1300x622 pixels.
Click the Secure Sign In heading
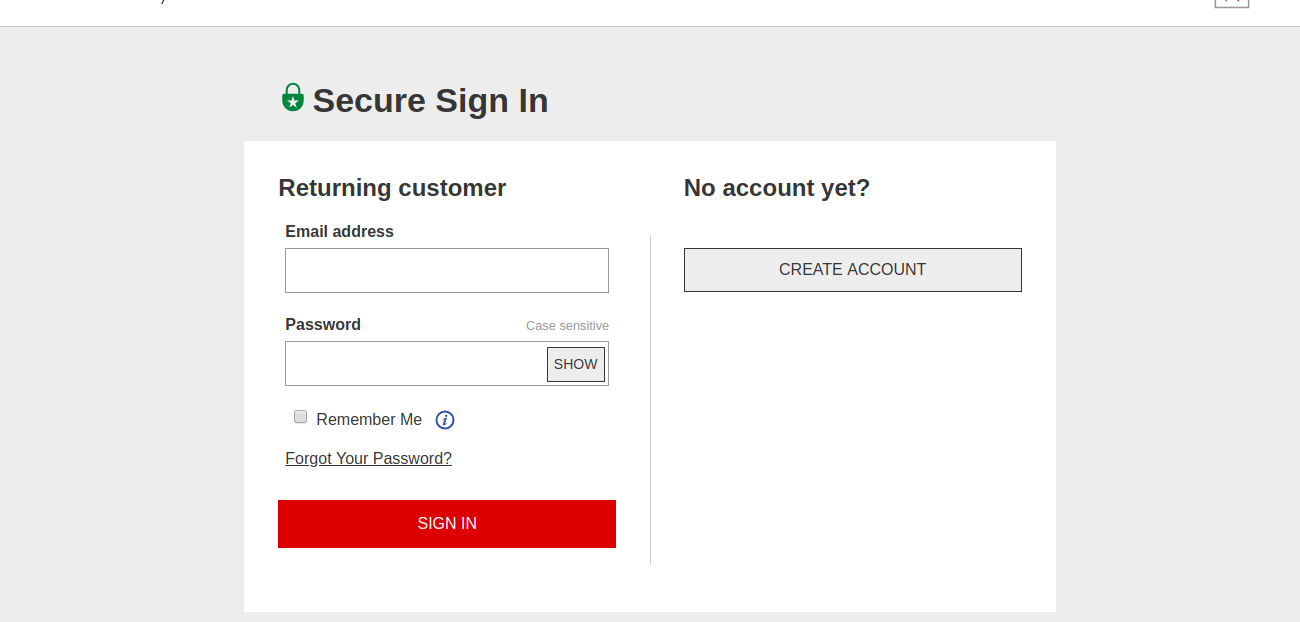click(x=430, y=101)
